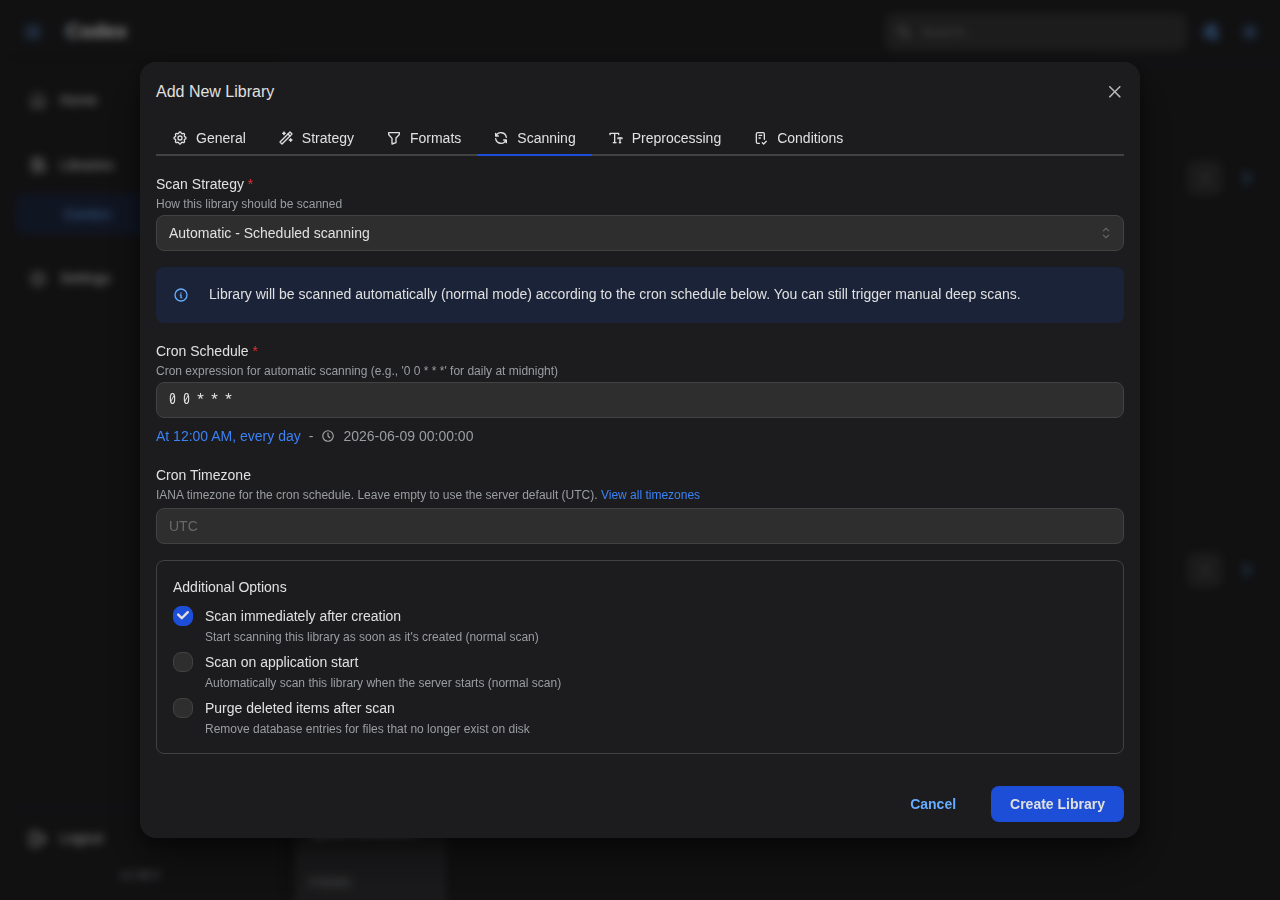Switch to the Formats tab
Viewport: 1280px width, 900px height.
click(424, 138)
